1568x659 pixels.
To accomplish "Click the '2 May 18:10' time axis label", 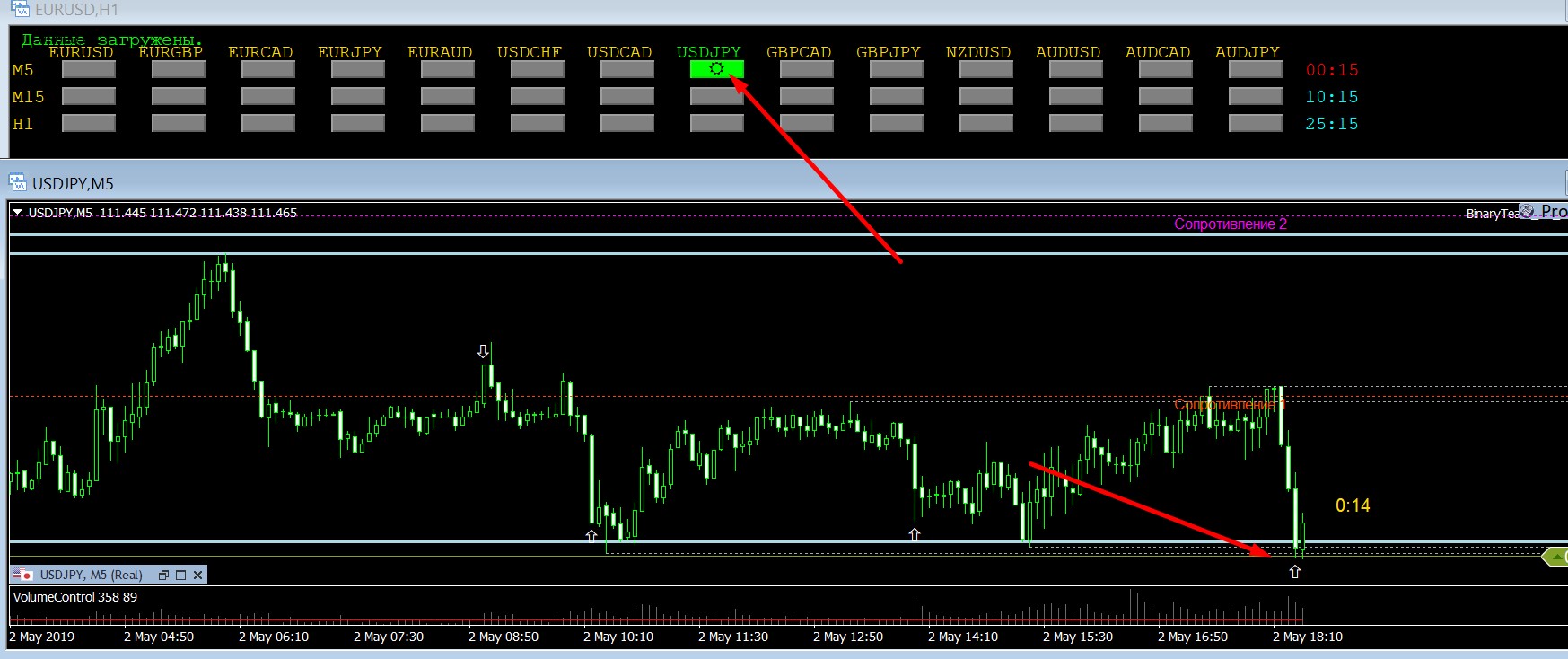I will (x=1308, y=637).
